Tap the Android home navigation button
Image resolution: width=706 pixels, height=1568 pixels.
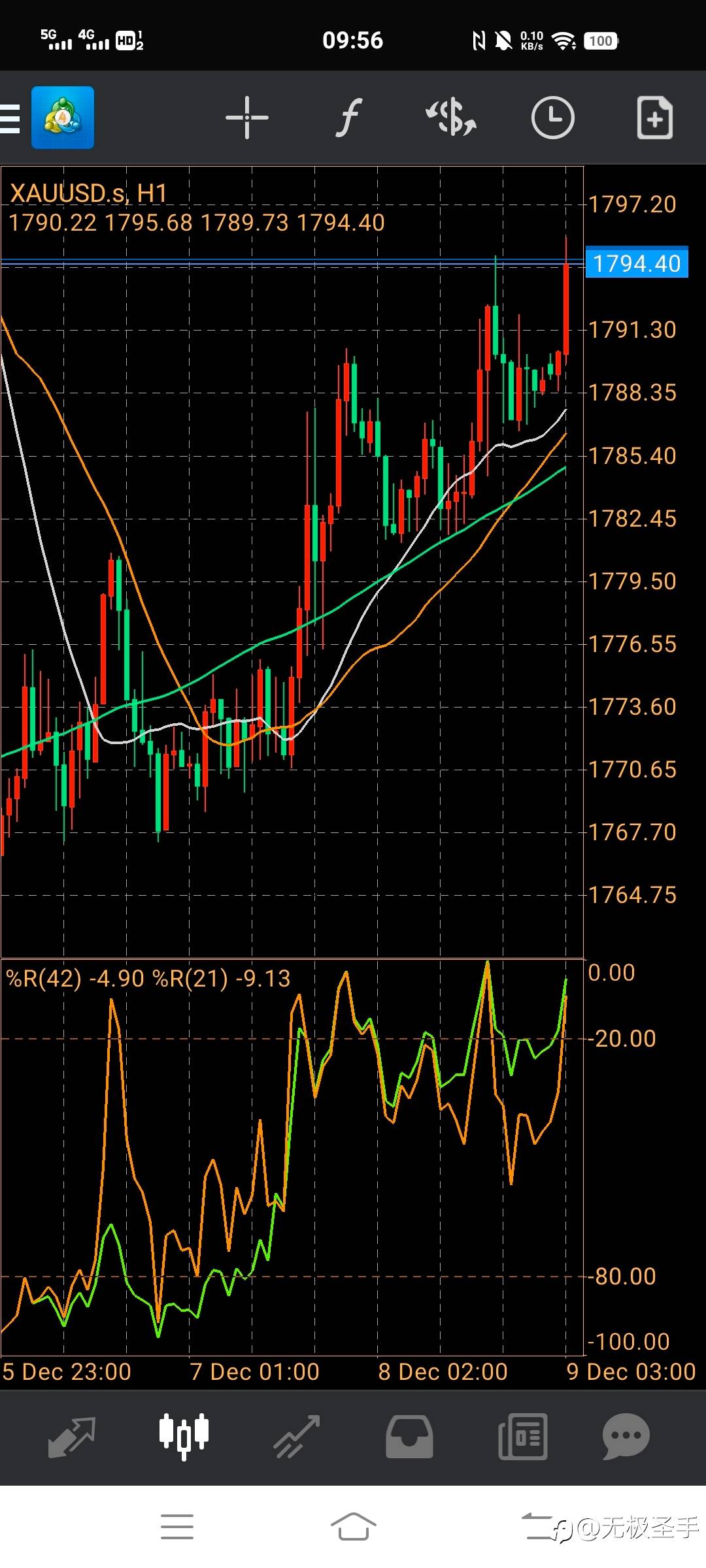pos(353,1527)
